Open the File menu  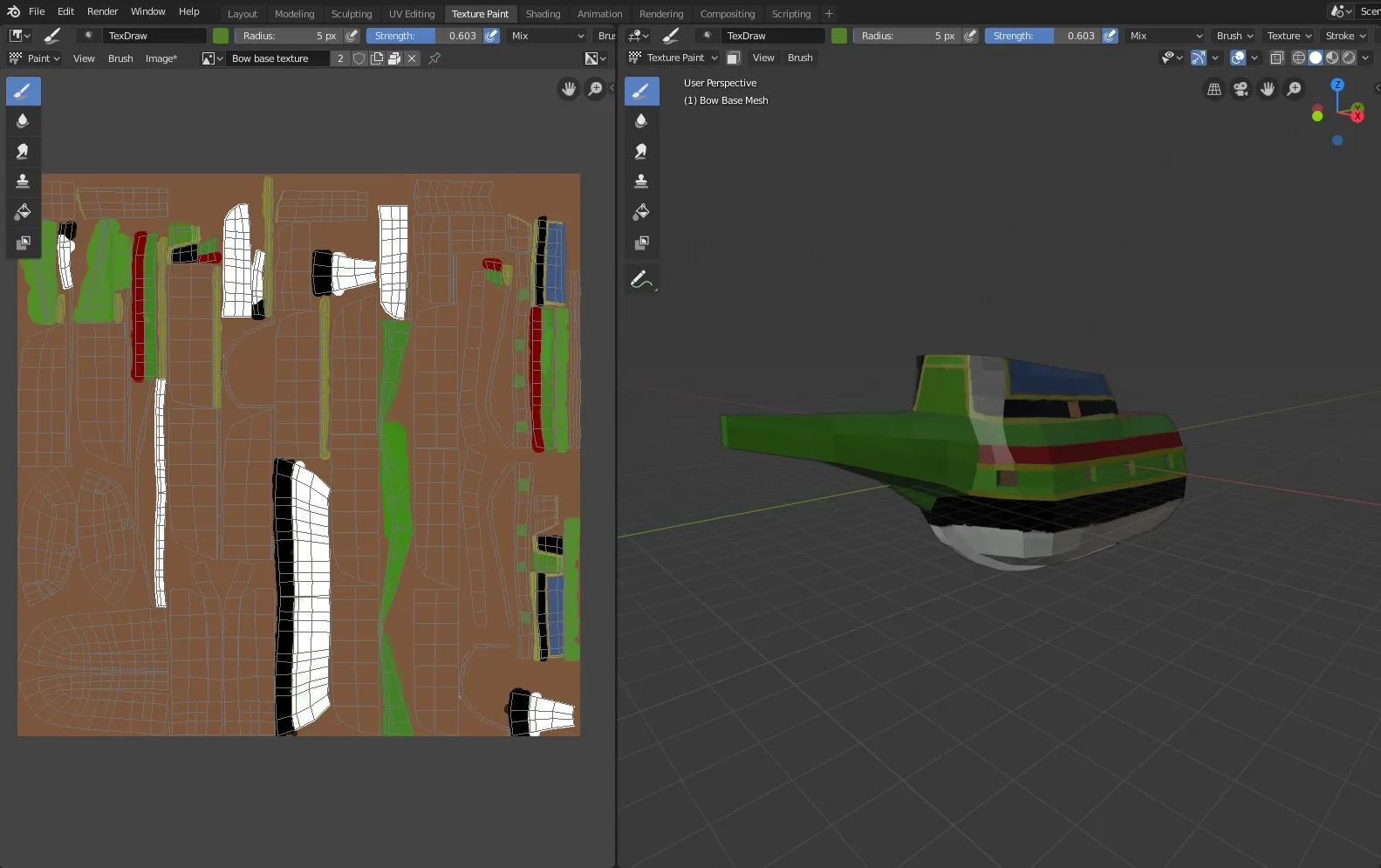tap(37, 11)
